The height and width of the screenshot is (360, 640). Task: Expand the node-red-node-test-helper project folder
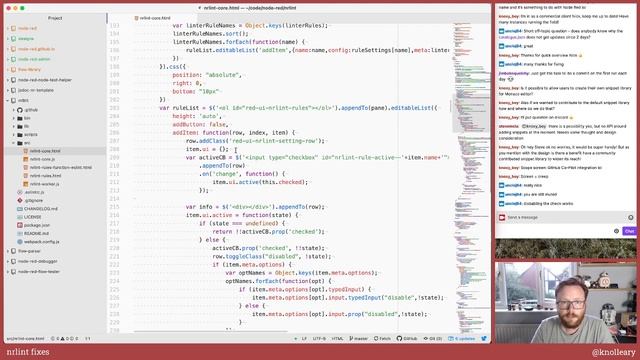pos(8,80)
